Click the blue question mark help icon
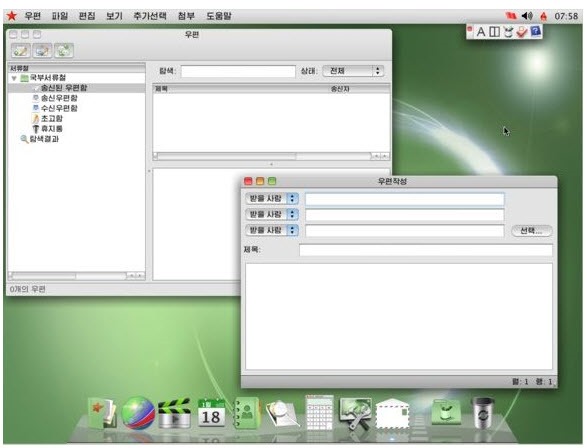The height and width of the screenshot is (448, 587). point(535,31)
